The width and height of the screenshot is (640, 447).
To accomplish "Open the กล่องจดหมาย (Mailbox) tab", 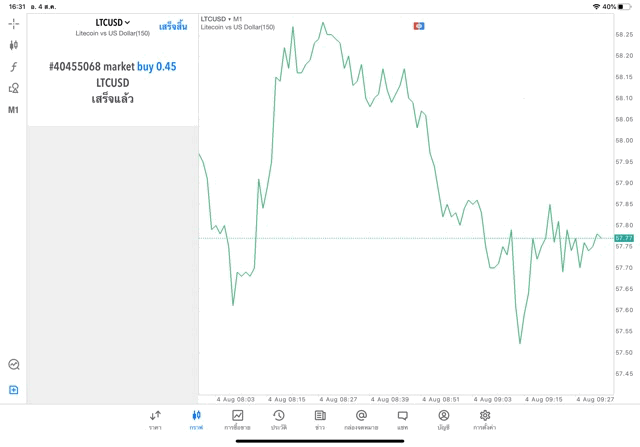I will (x=361, y=420).
